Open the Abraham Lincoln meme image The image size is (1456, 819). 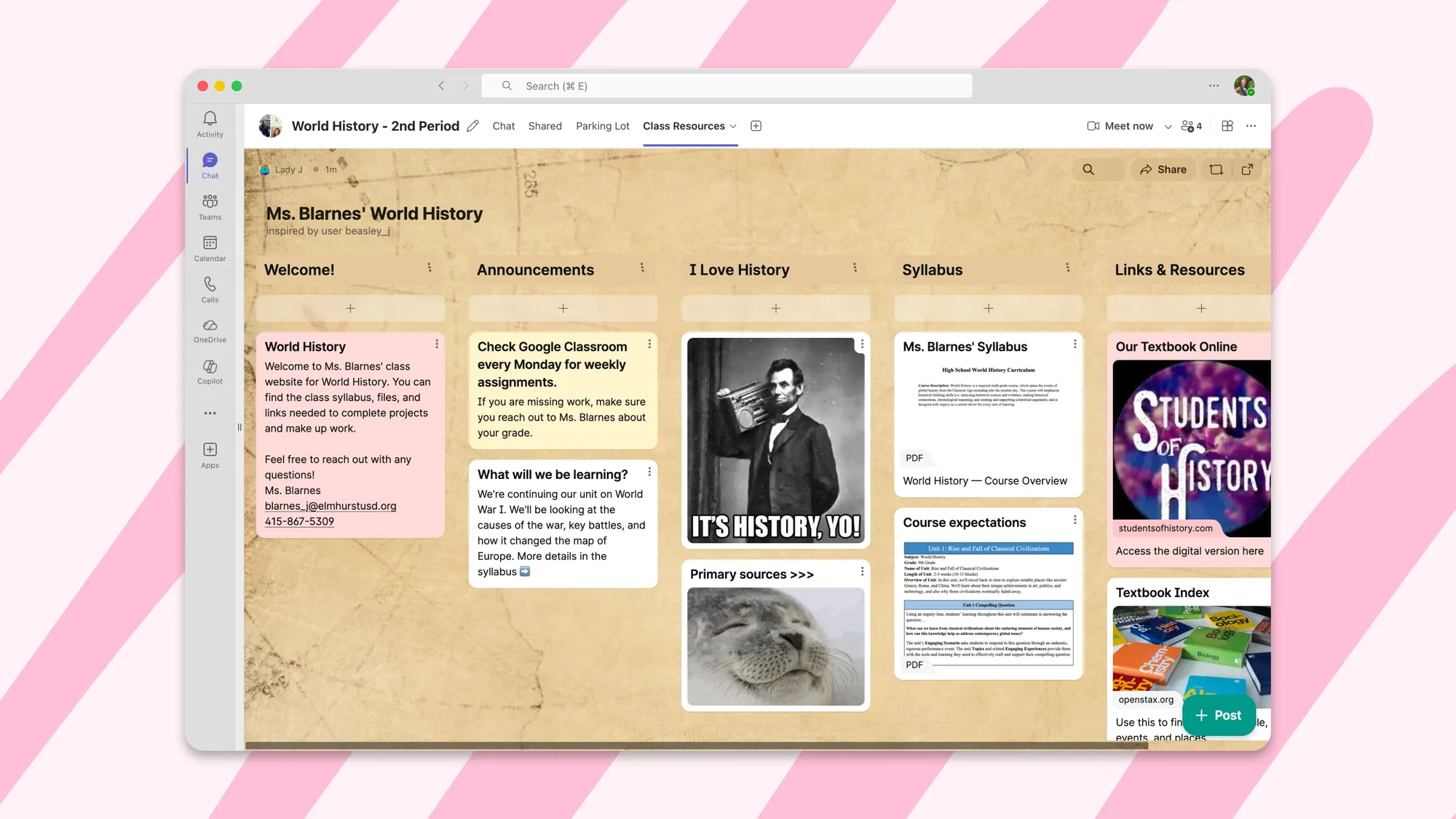pos(775,440)
